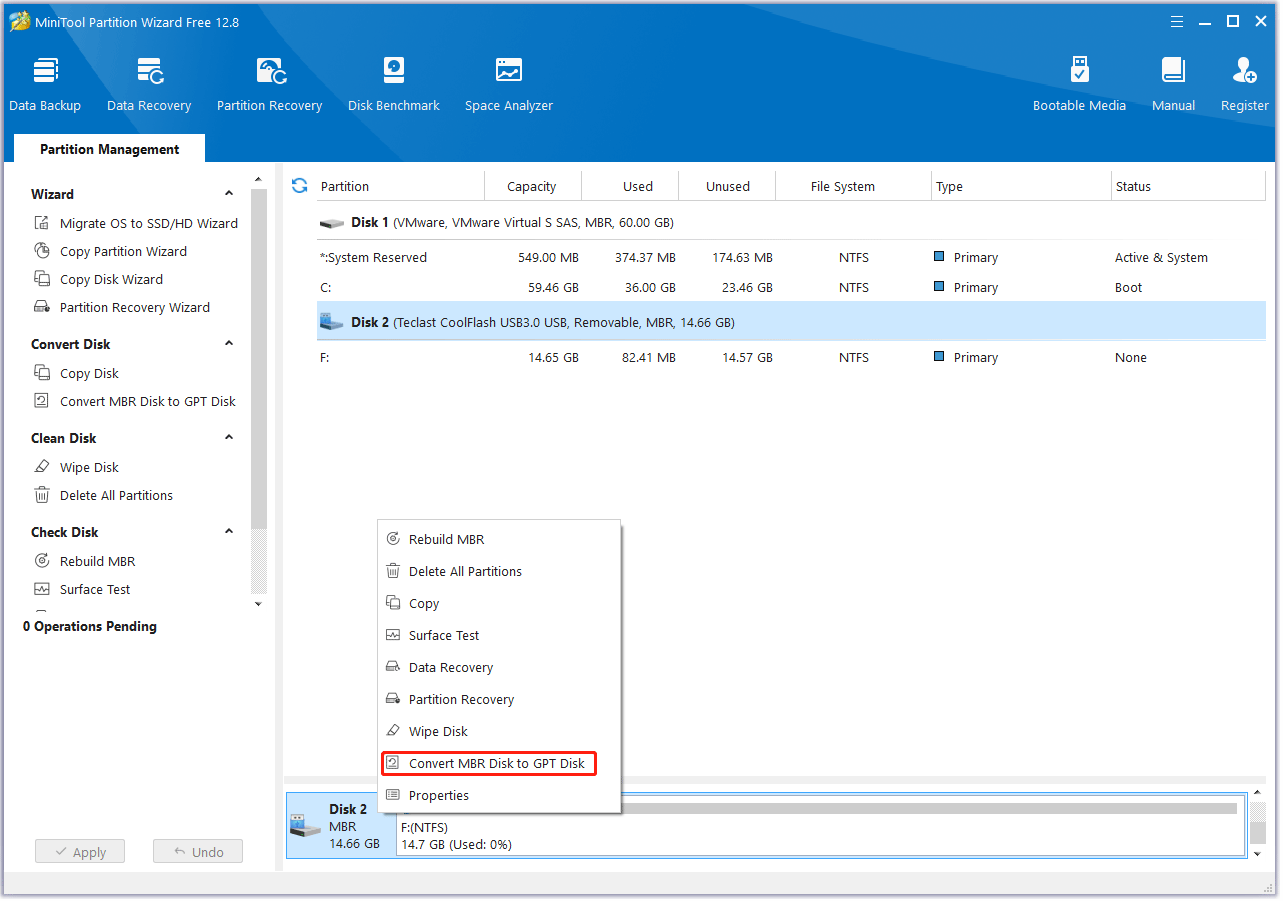Open Partition Recovery in top toolbar

[270, 85]
